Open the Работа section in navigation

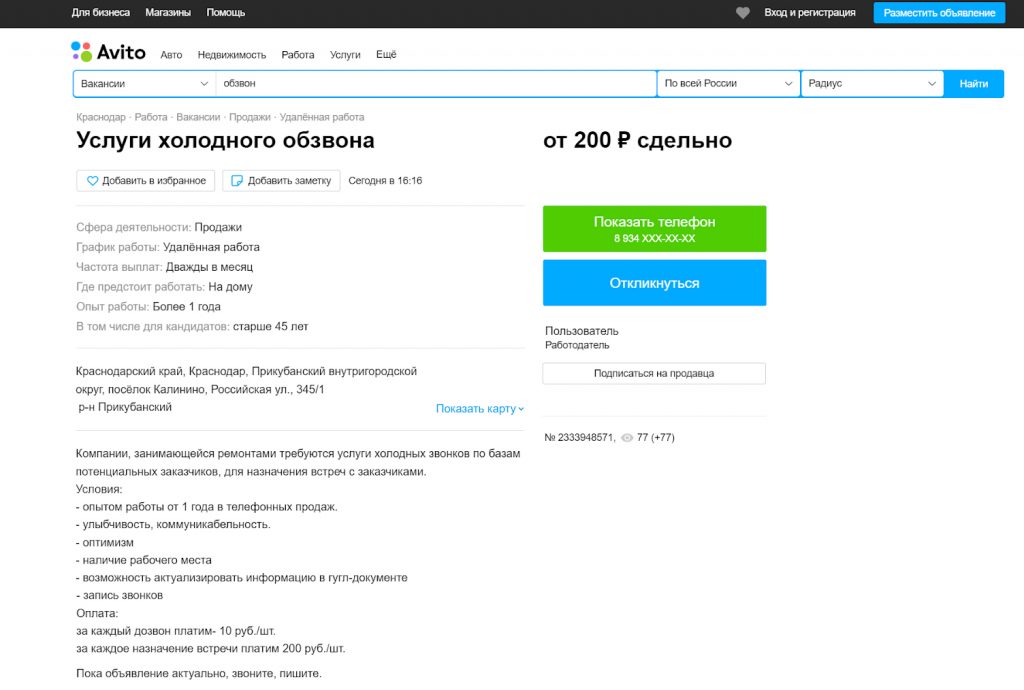297,55
